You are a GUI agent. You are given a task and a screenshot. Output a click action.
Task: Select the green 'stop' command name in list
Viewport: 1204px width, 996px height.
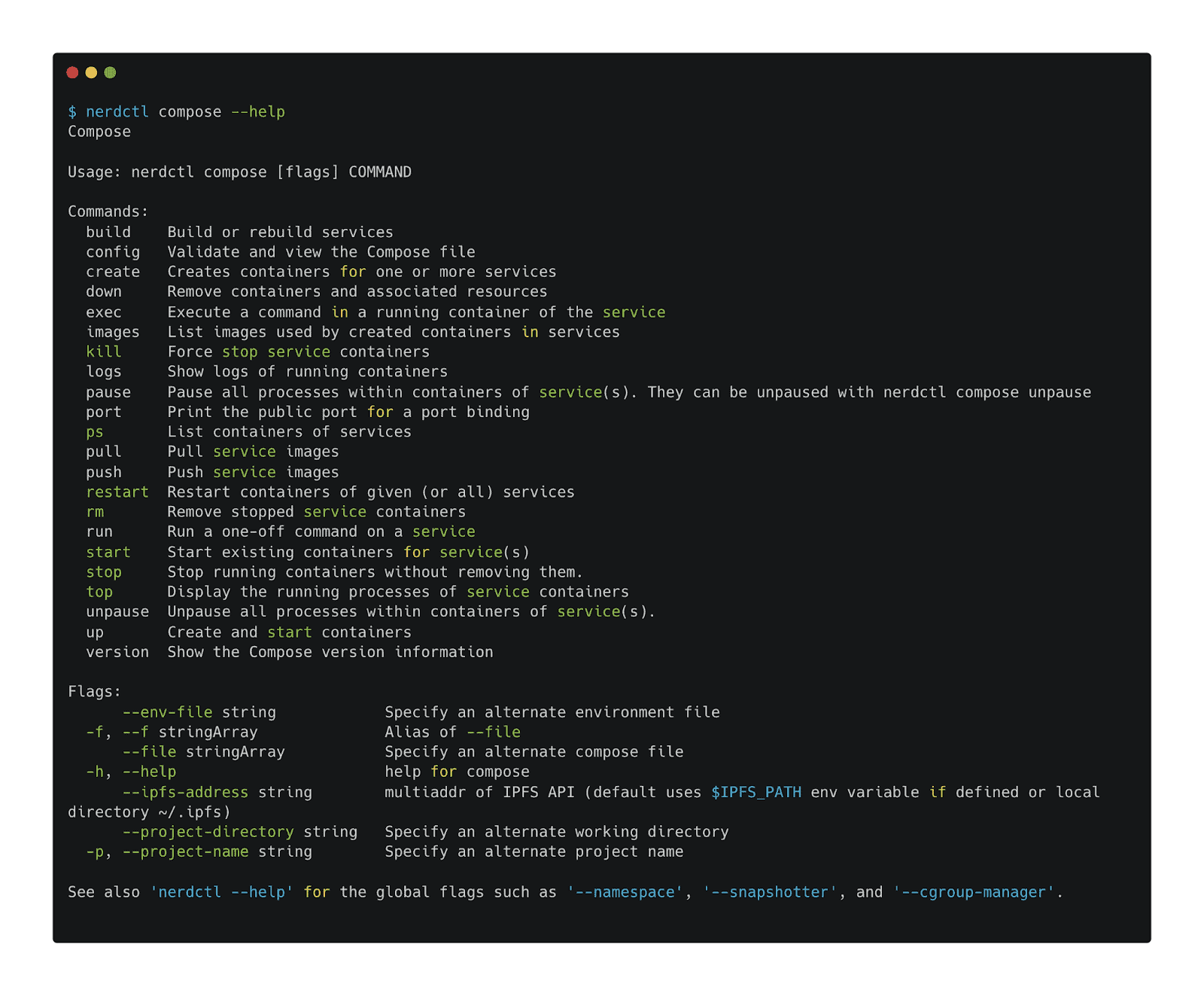click(104, 572)
